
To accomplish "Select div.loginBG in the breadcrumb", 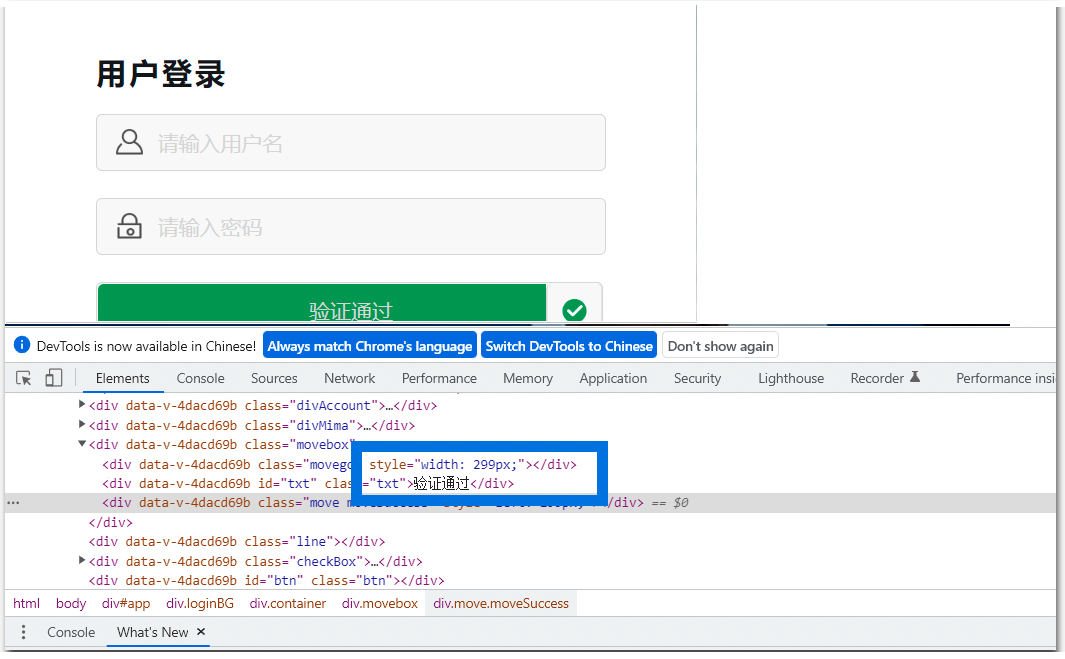I will [200, 603].
